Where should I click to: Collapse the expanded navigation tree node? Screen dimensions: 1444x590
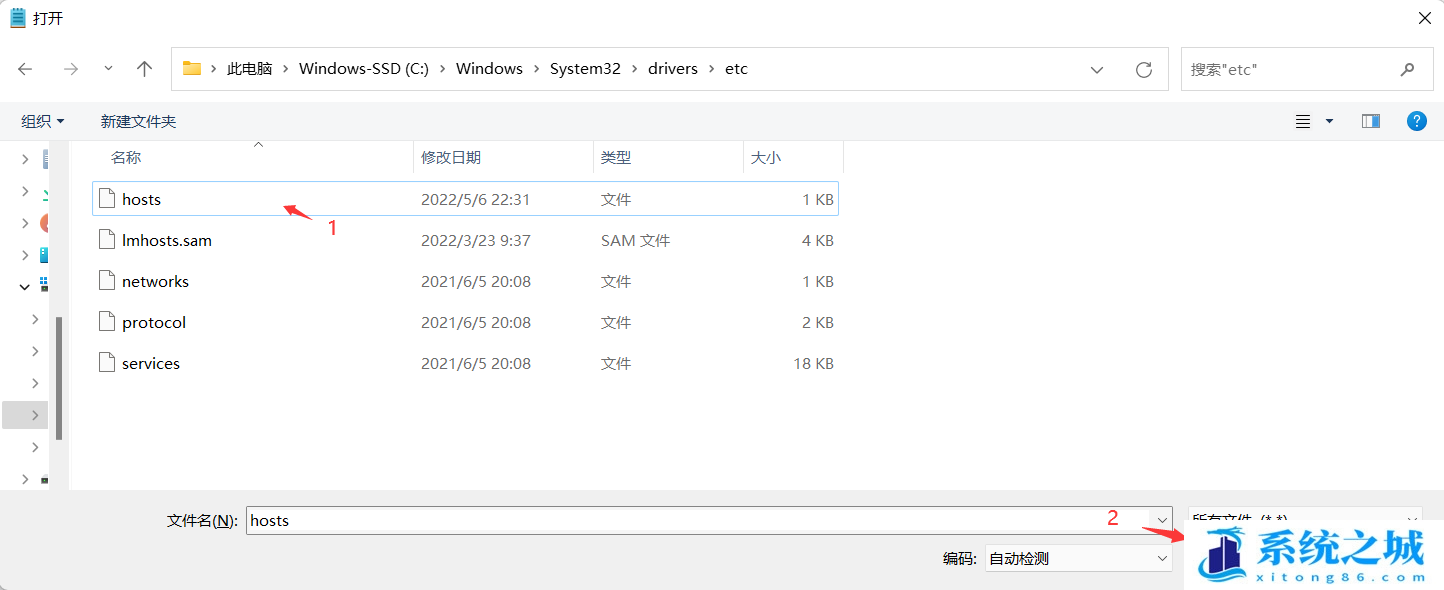point(25,286)
